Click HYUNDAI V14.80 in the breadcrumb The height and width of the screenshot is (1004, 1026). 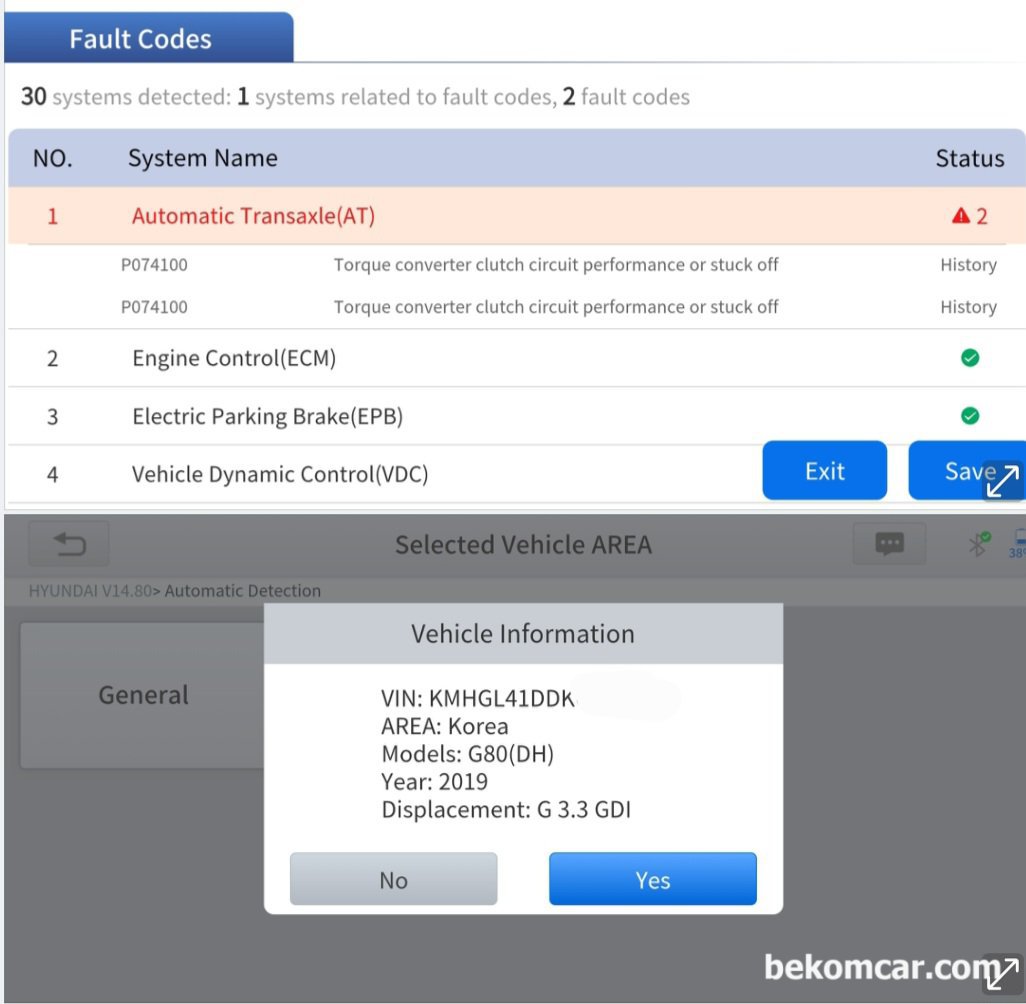pyautogui.click(x=89, y=591)
